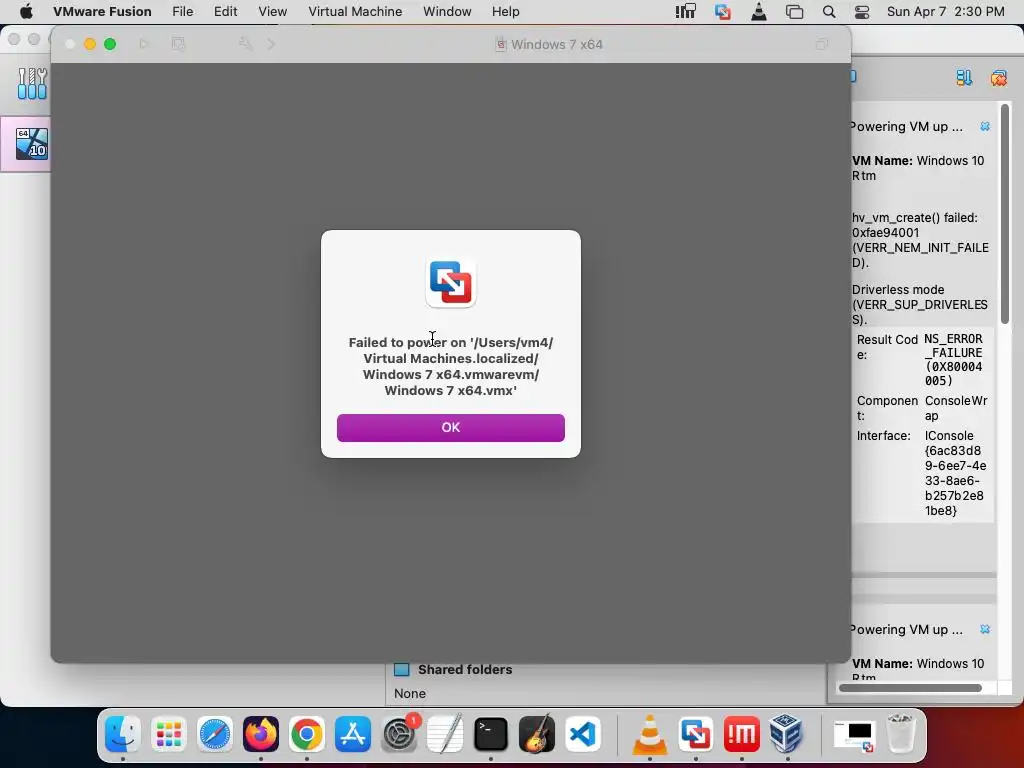Open Spotlight search in menu bar
Image resolution: width=1024 pixels, height=768 pixels.
tap(829, 11)
